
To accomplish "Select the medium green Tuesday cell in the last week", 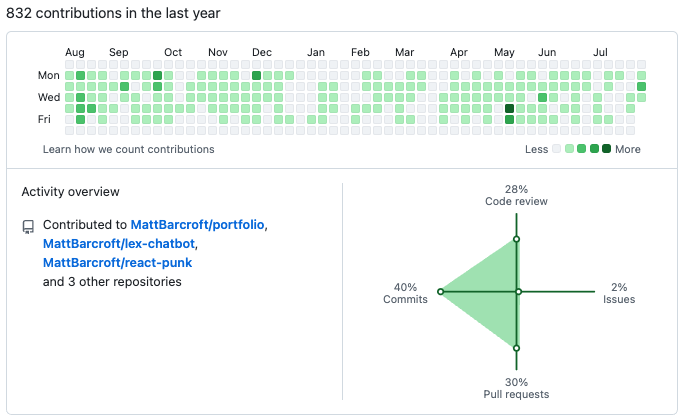I will (641, 87).
